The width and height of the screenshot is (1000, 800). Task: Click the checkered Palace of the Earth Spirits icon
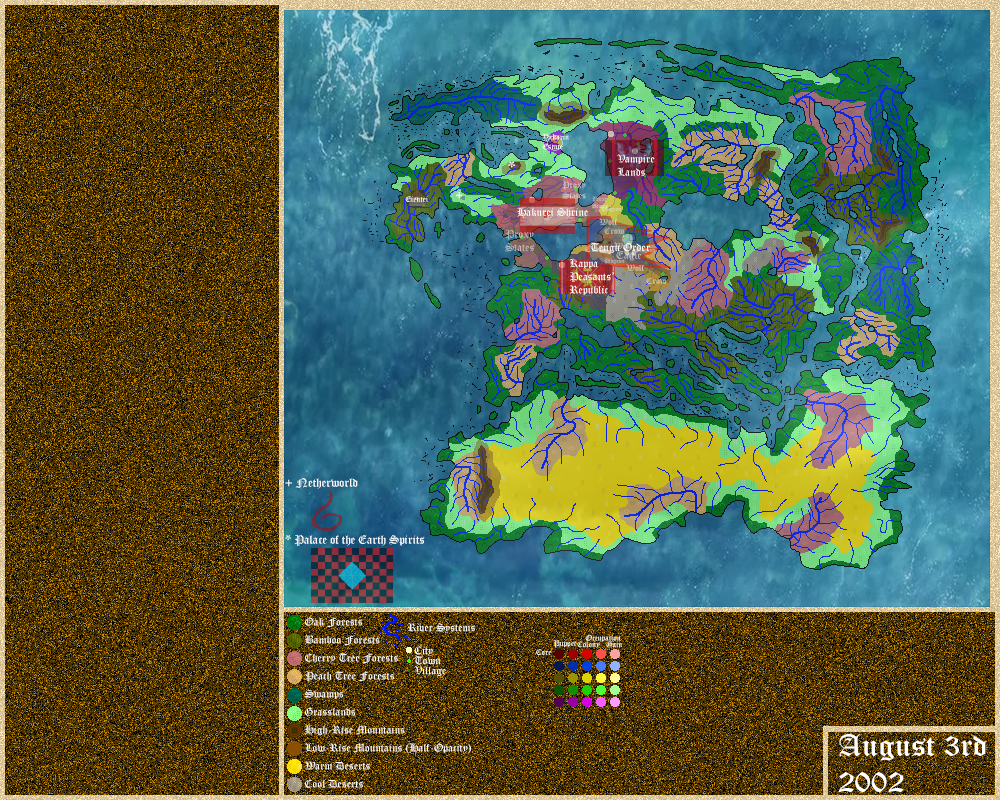click(x=352, y=576)
